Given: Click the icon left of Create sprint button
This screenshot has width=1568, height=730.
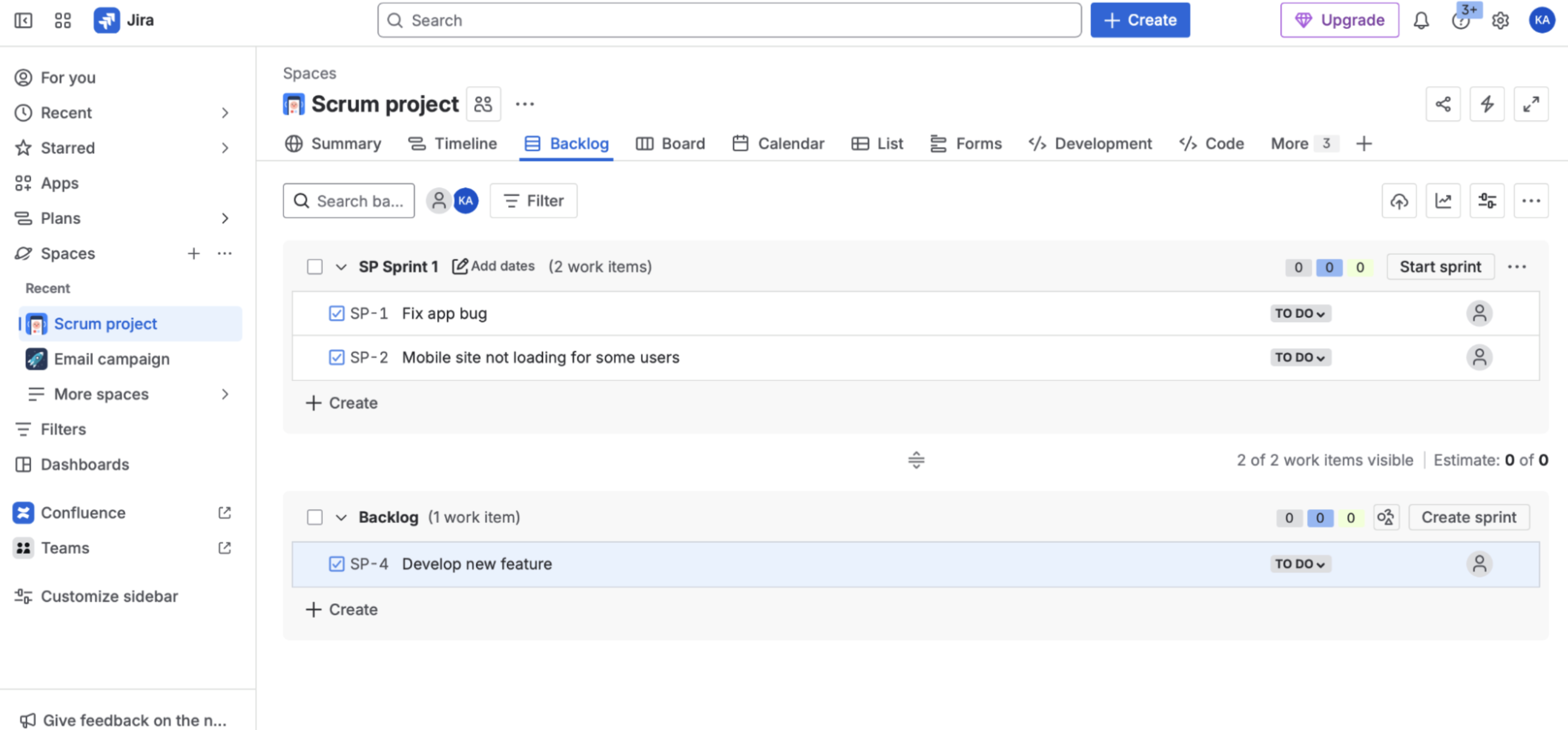Looking at the screenshot, I should (x=1386, y=518).
